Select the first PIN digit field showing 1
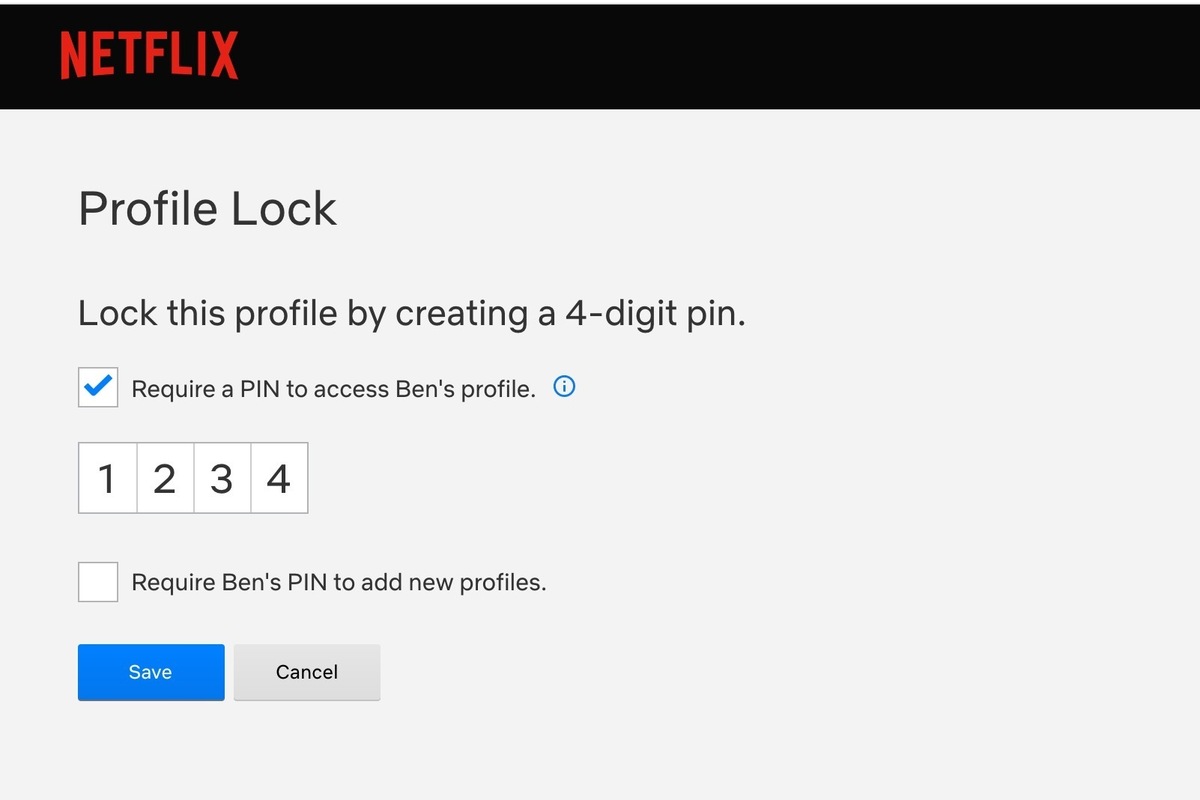1200x800 pixels. (x=107, y=478)
